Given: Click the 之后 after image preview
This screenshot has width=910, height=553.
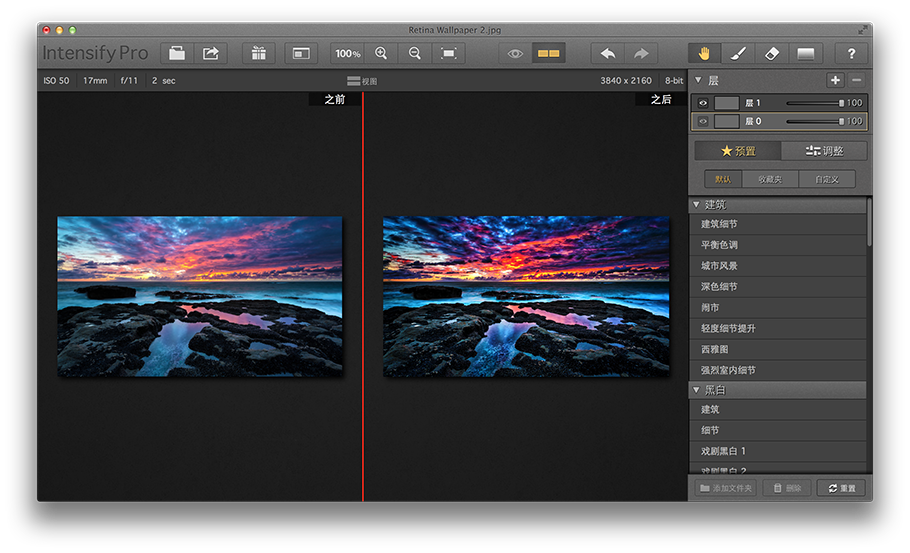Looking at the screenshot, I should tap(526, 297).
